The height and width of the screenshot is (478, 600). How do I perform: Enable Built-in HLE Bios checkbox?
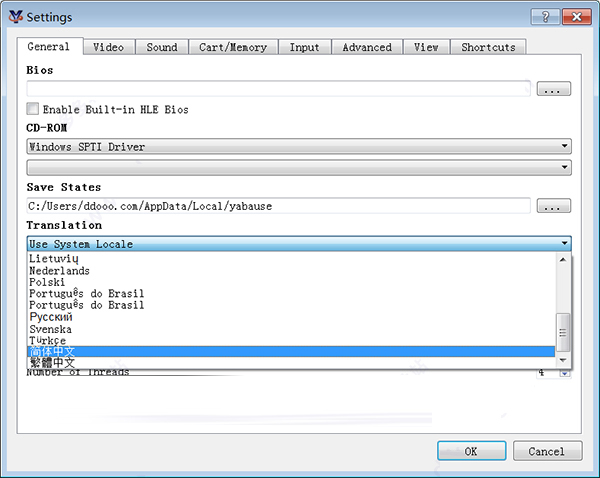[x=33, y=109]
